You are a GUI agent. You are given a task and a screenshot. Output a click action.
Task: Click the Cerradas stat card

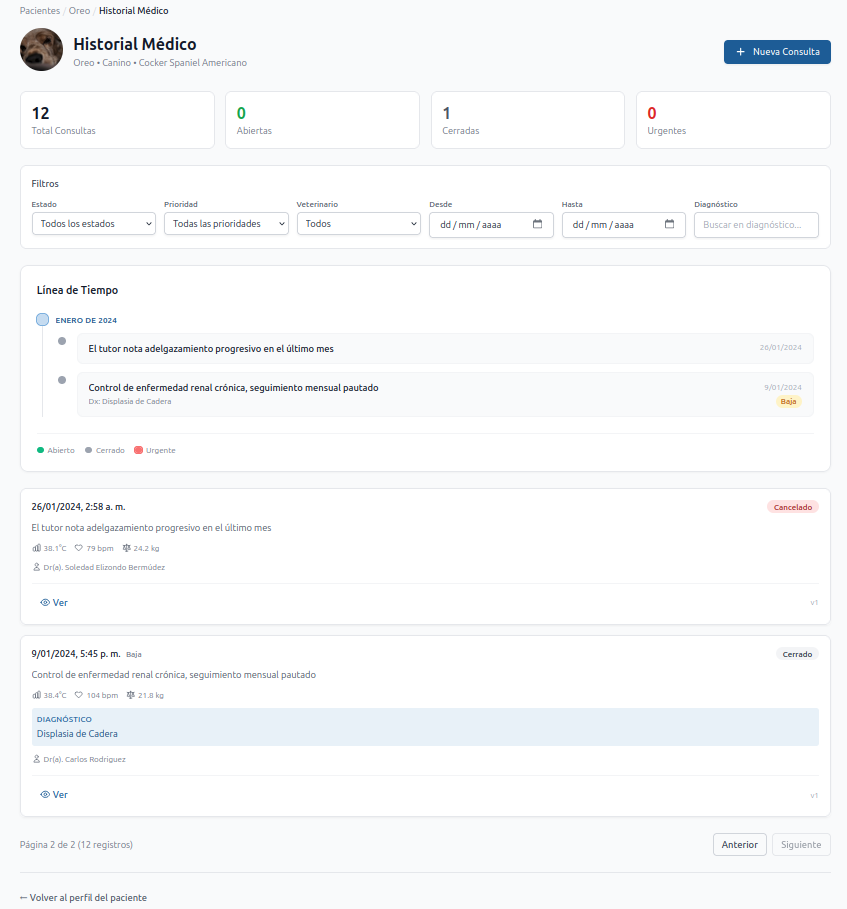528,120
